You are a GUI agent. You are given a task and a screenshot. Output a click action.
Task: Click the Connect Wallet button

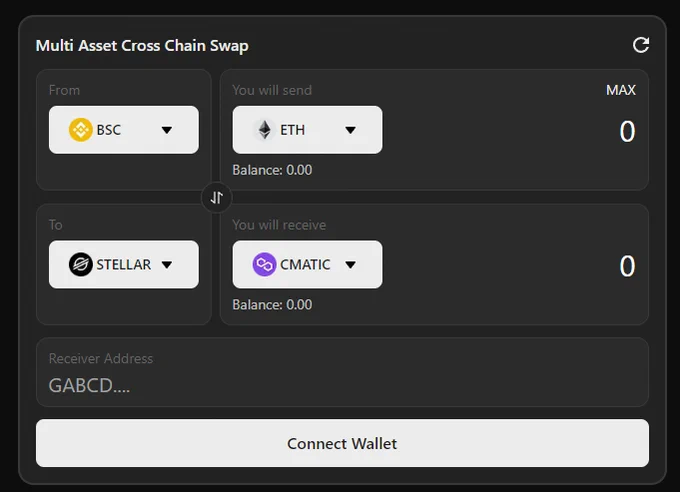342,443
